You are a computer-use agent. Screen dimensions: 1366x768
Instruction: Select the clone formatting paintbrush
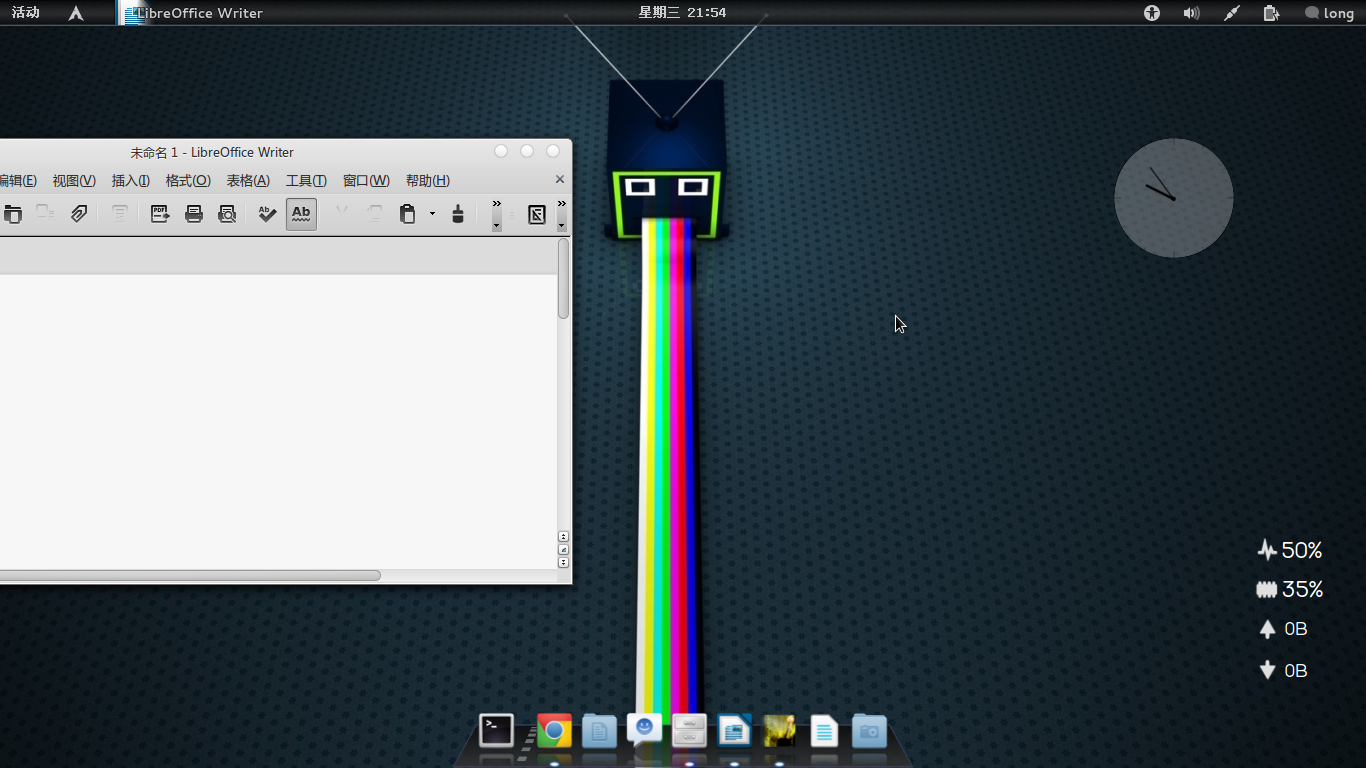[x=458, y=214]
